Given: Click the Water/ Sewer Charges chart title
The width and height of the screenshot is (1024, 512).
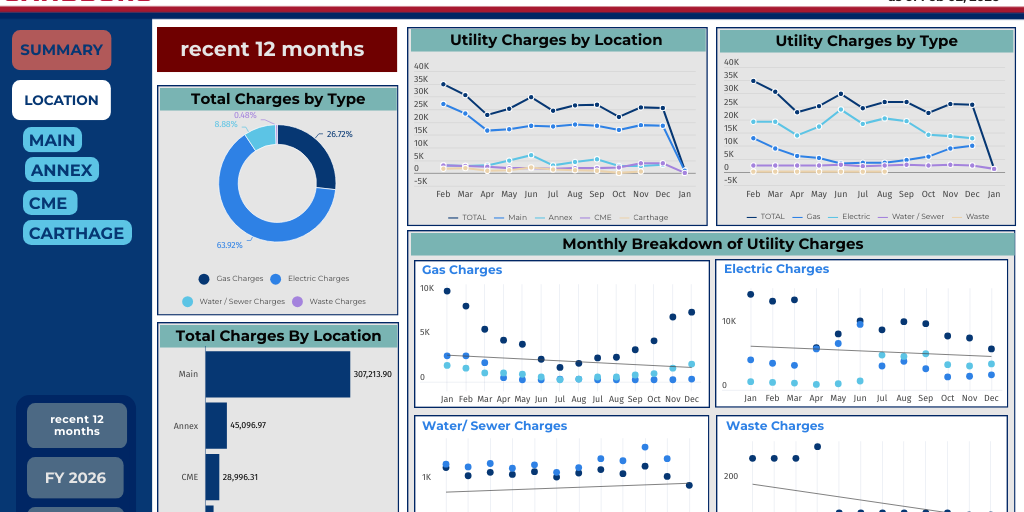Looking at the screenshot, I should click(494, 426).
